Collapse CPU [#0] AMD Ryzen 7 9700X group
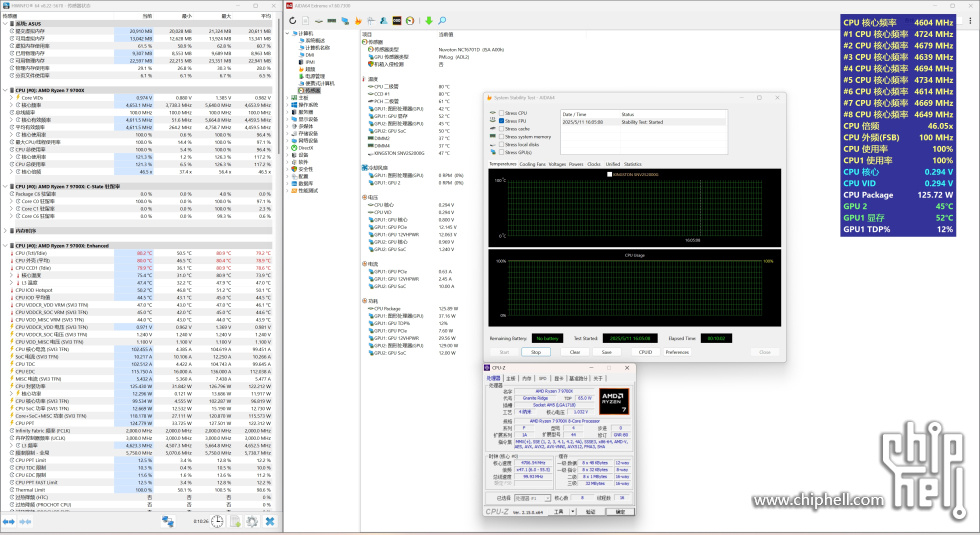 5,90
